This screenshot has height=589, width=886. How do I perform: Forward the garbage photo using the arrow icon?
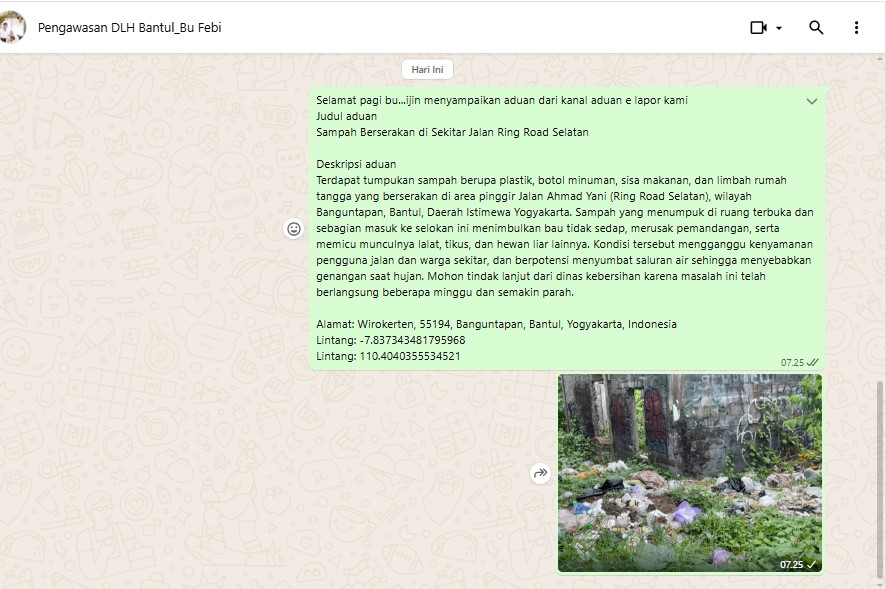pyautogui.click(x=540, y=474)
